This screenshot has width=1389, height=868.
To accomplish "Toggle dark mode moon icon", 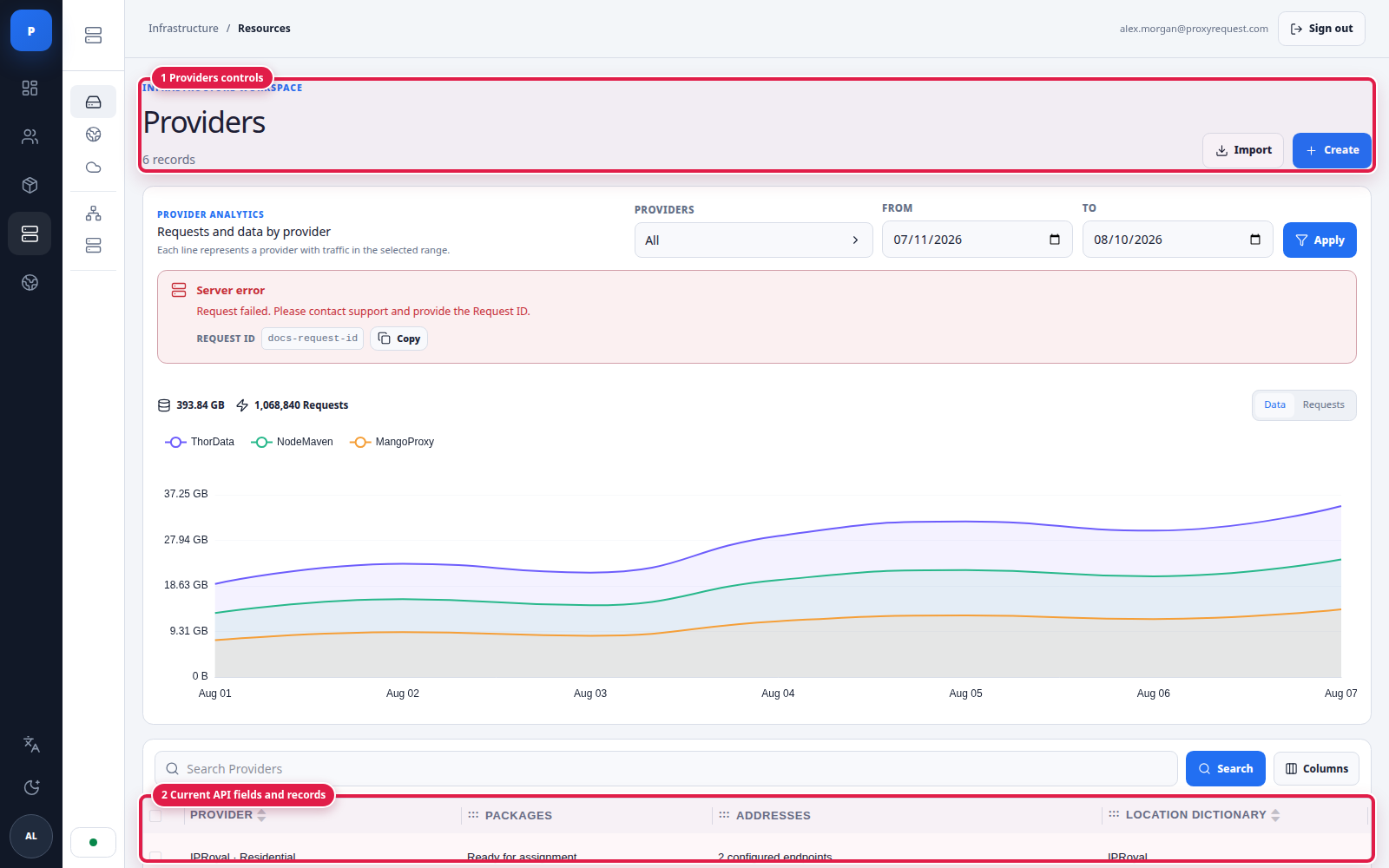I will (x=31, y=787).
